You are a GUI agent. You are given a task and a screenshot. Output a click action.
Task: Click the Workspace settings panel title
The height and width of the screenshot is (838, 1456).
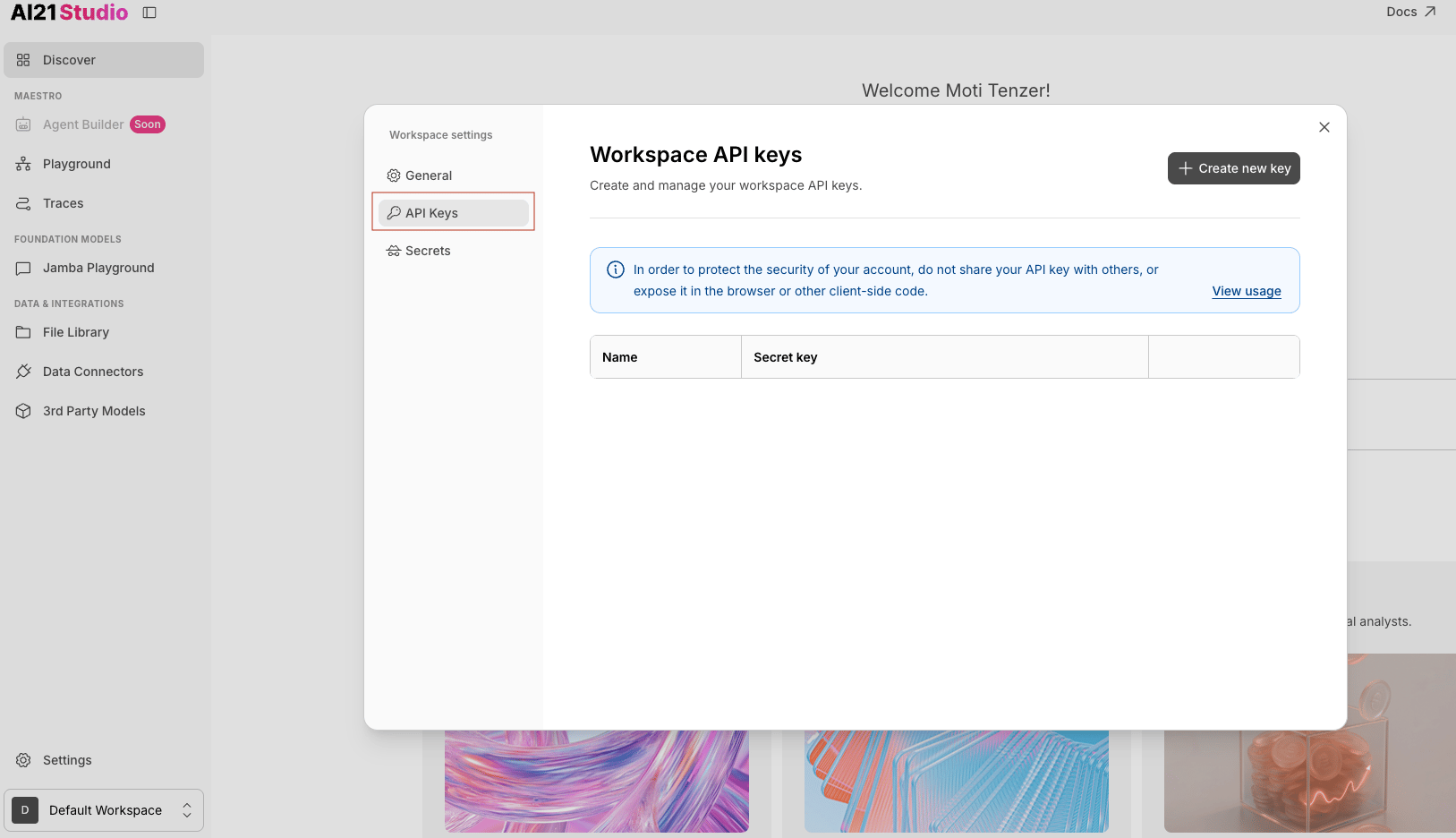pos(441,135)
